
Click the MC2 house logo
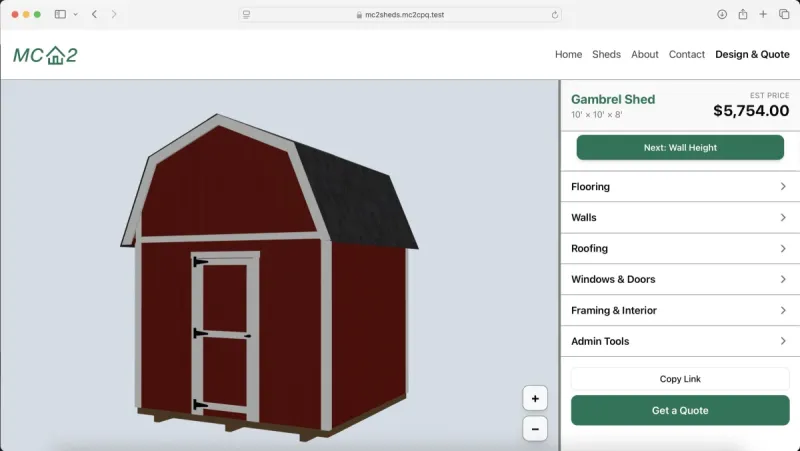(45, 55)
